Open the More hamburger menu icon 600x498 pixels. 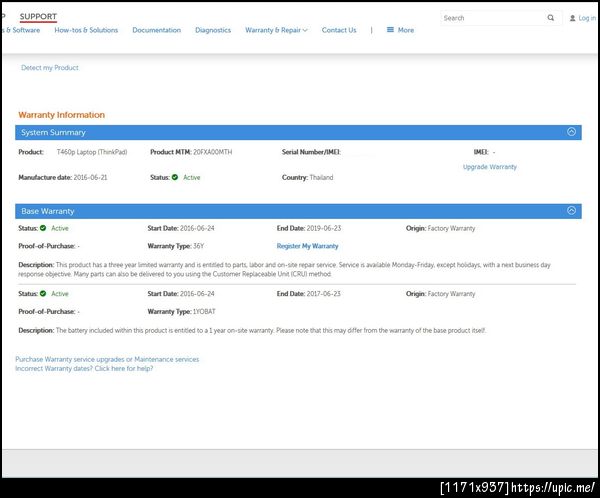tap(390, 29)
